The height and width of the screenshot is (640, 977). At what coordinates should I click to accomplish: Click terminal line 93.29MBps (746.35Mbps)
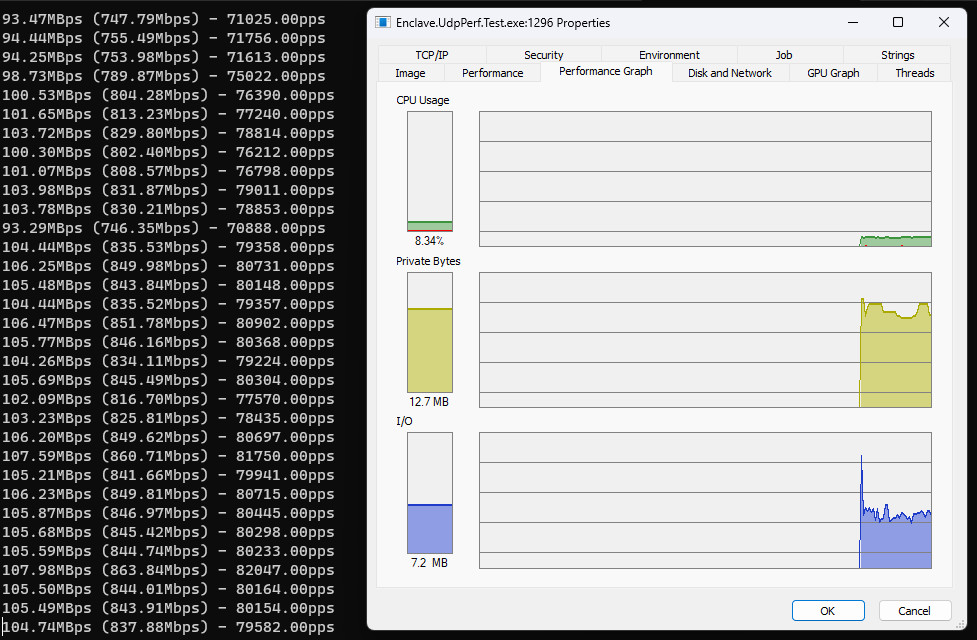click(x=163, y=228)
